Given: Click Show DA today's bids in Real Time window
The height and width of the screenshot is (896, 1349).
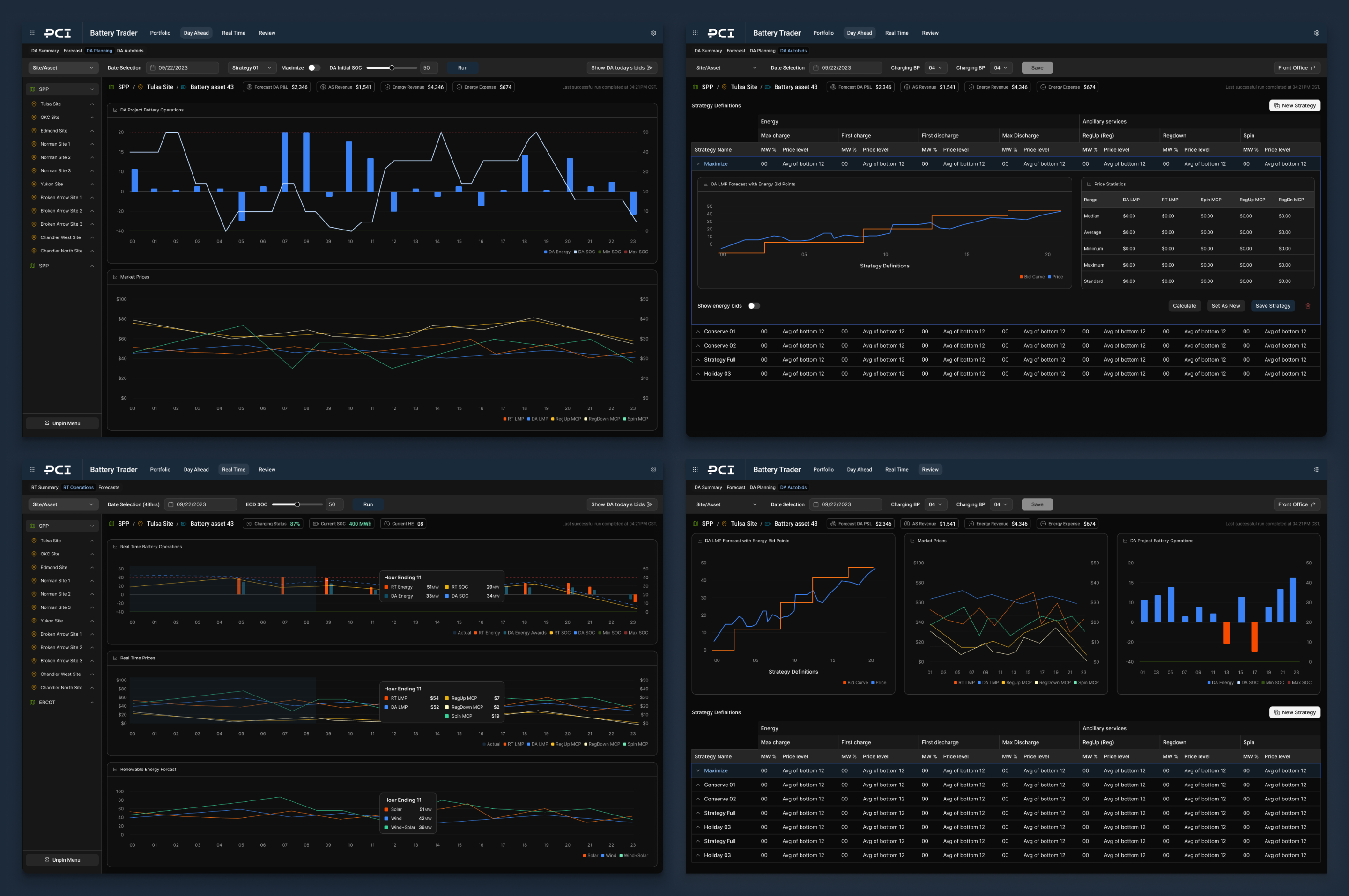Looking at the screenshot, I should (x=622, y=504).
